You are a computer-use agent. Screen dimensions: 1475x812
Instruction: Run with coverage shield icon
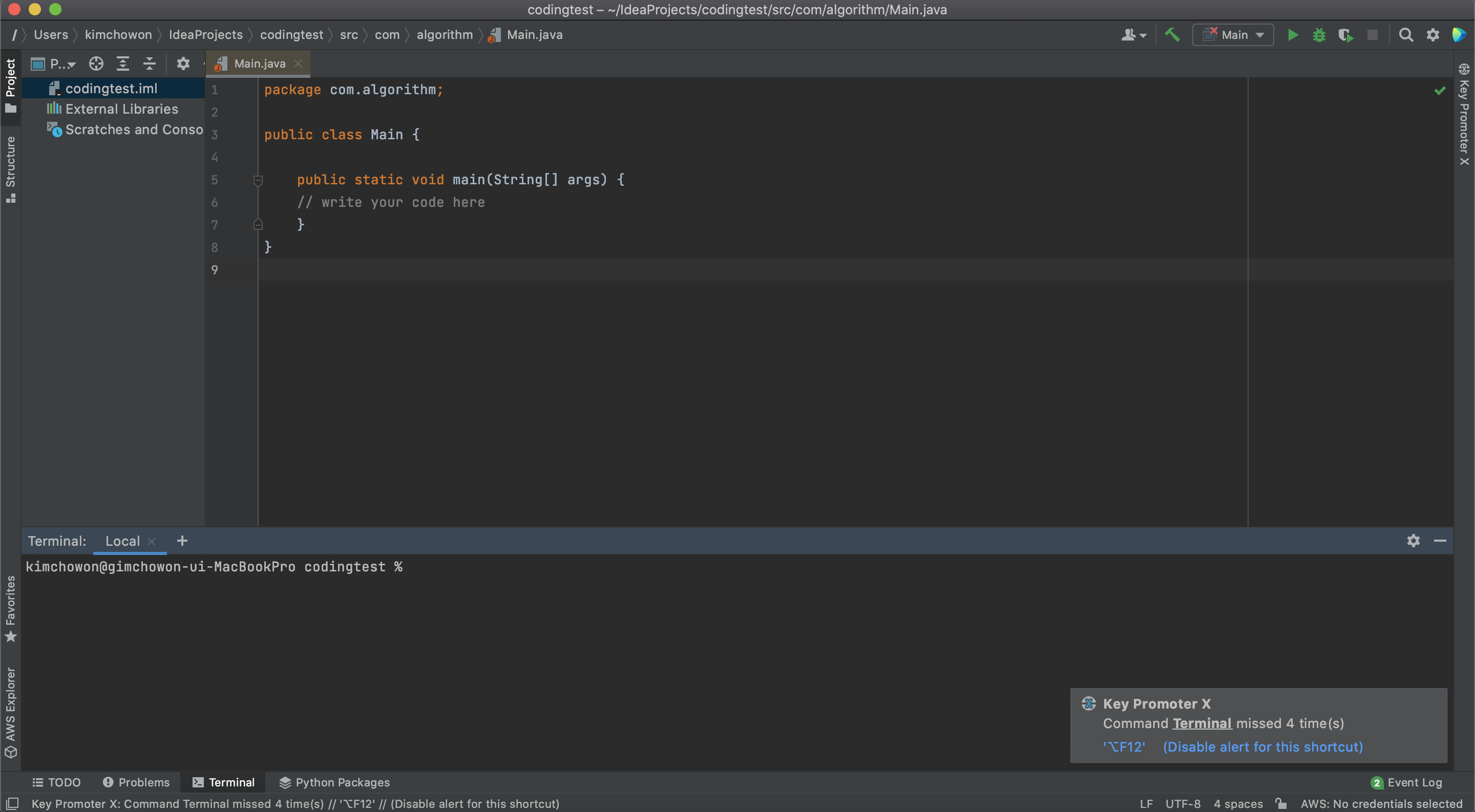pos(1345,35)
